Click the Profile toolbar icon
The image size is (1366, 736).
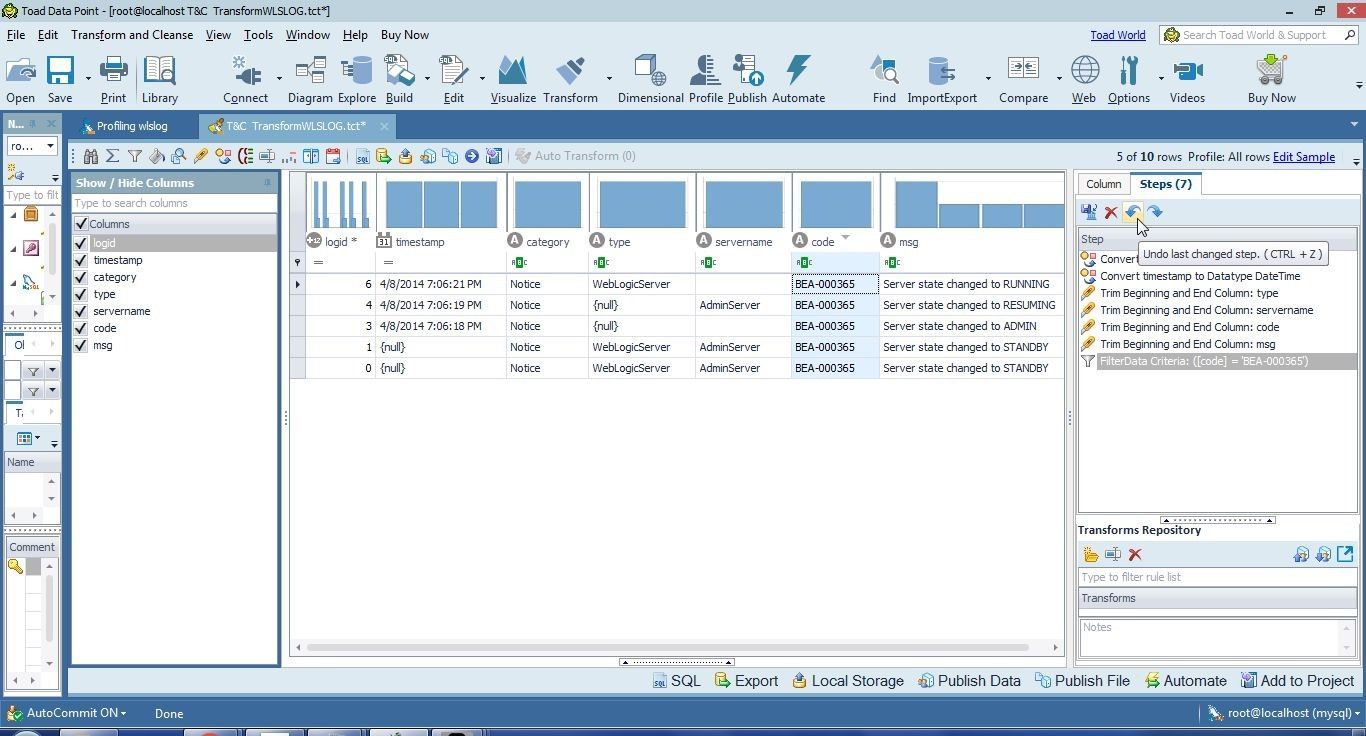coord(705,80)
